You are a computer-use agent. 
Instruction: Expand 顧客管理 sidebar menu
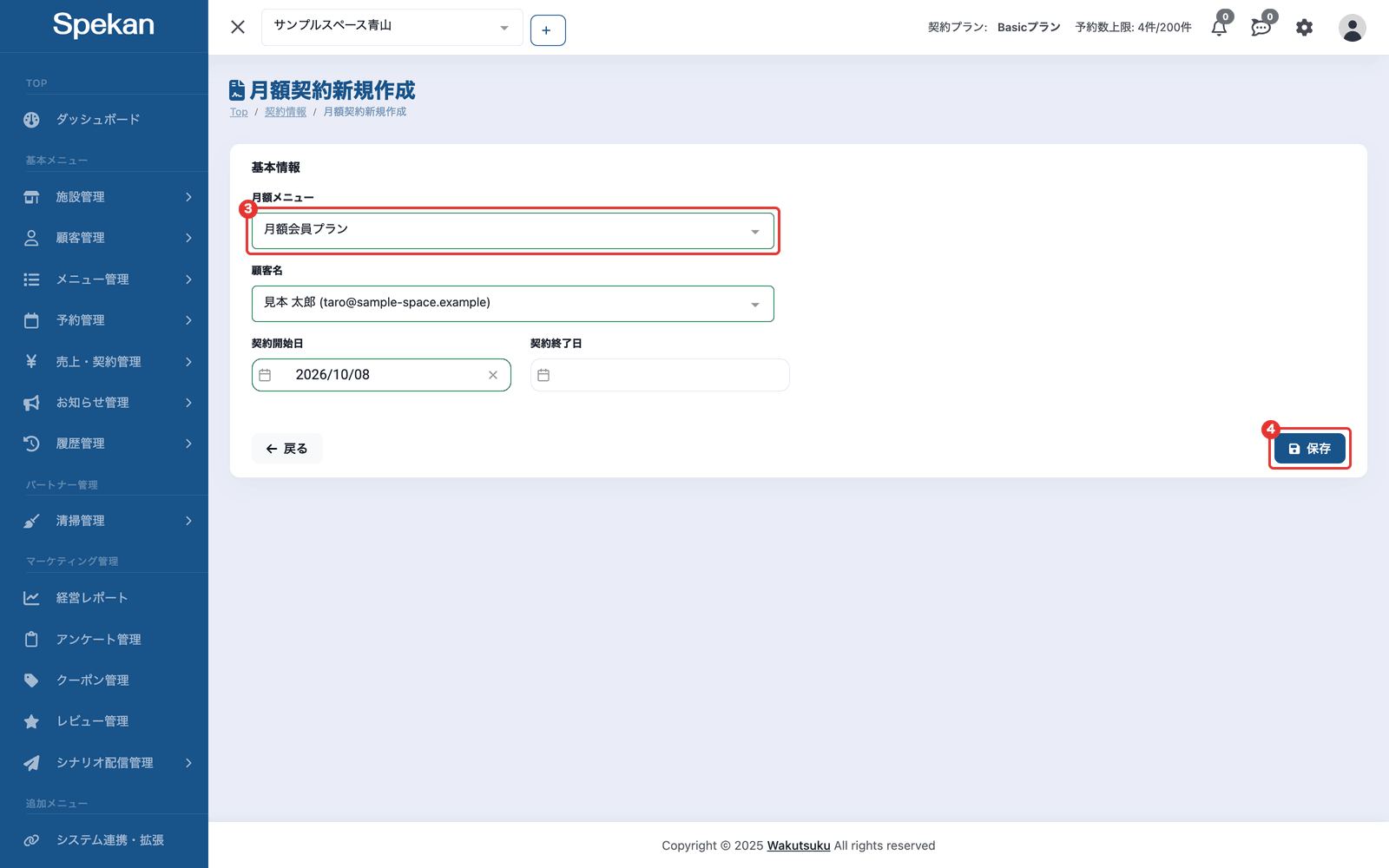pos(104,238)
